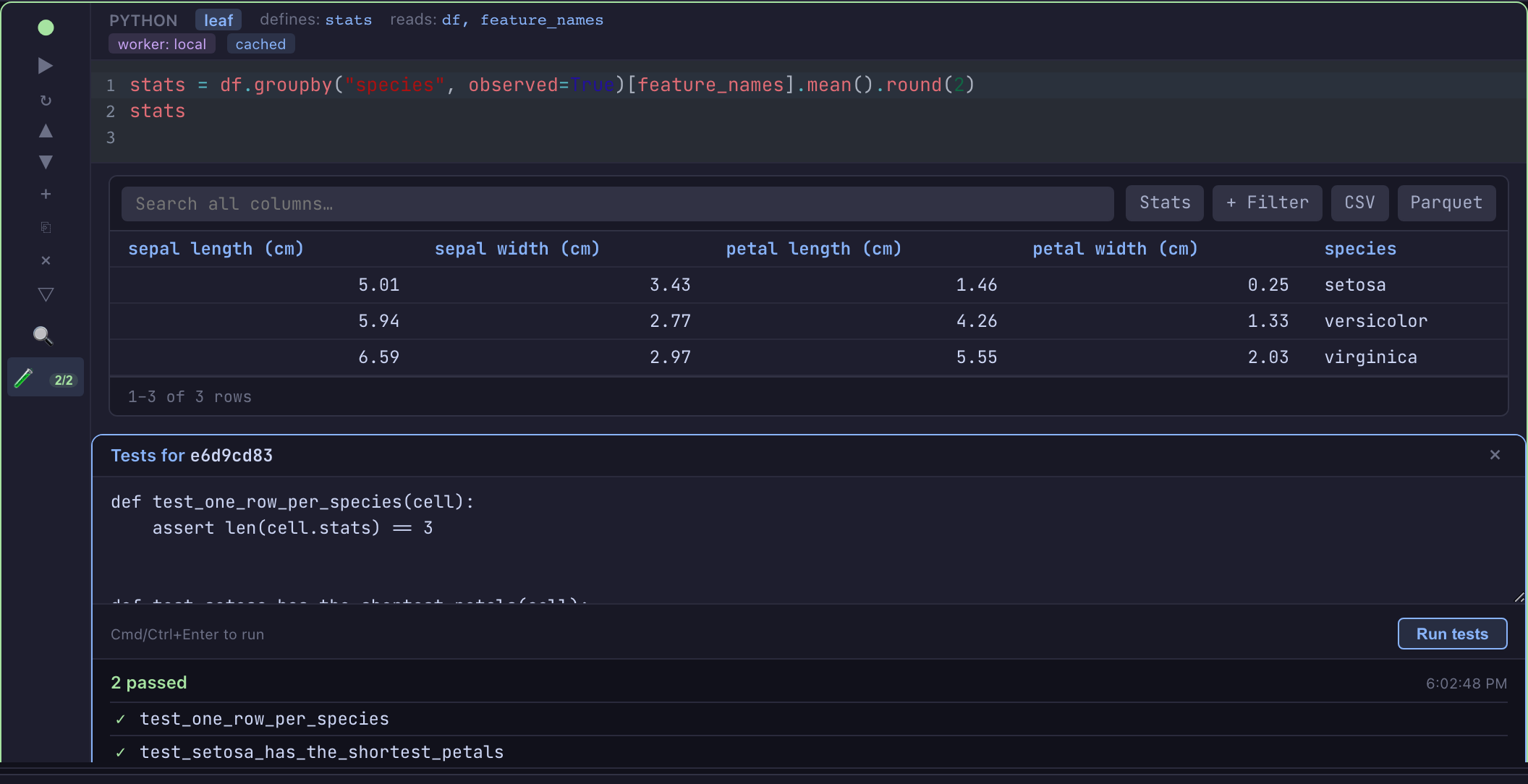Click the 0.25 petal width value
Screen dimensions: 1528x784
pos(1268,285)
